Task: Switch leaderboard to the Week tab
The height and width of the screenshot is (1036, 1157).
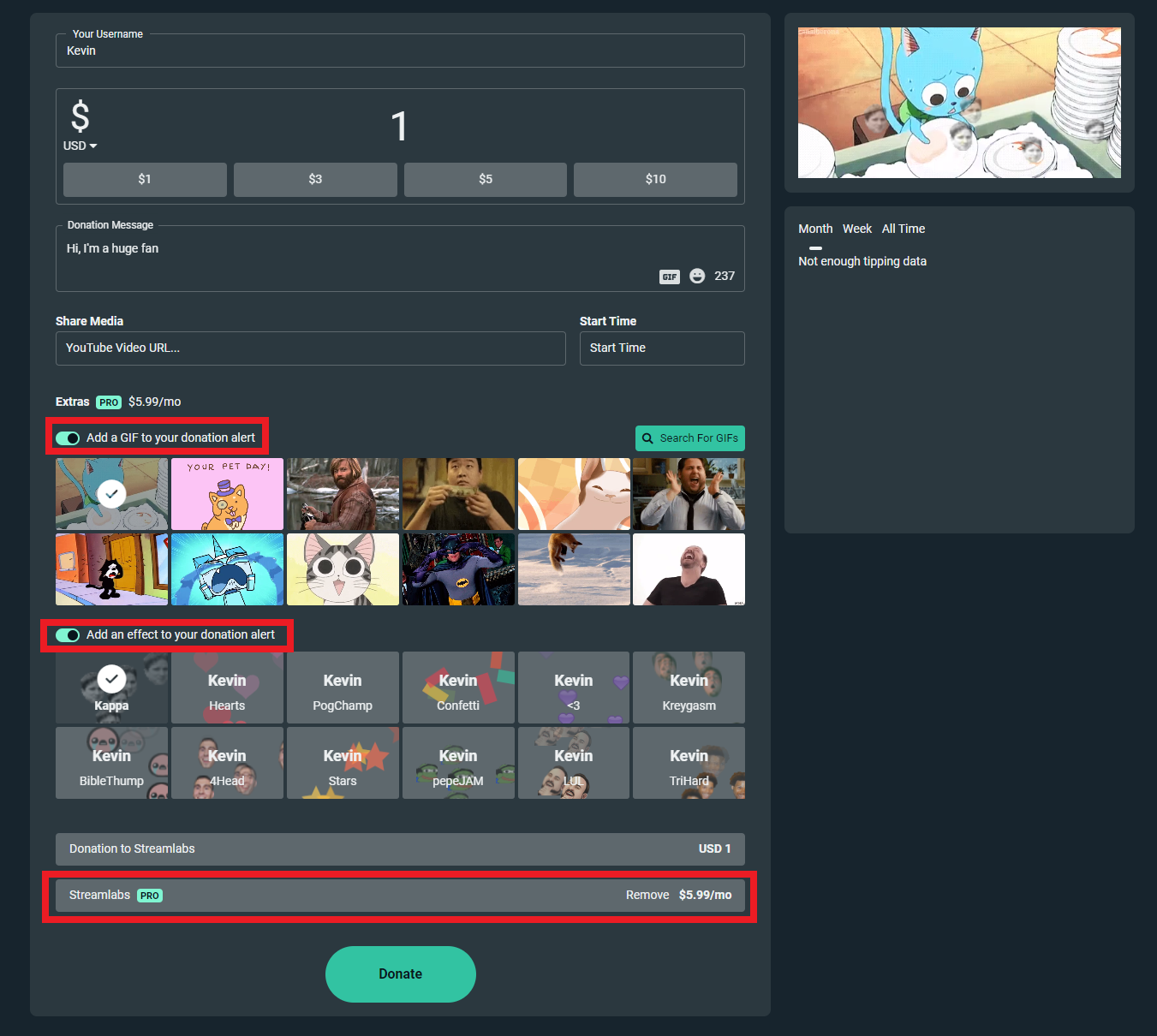Action: pyautogui.click(x=856, y=229)
